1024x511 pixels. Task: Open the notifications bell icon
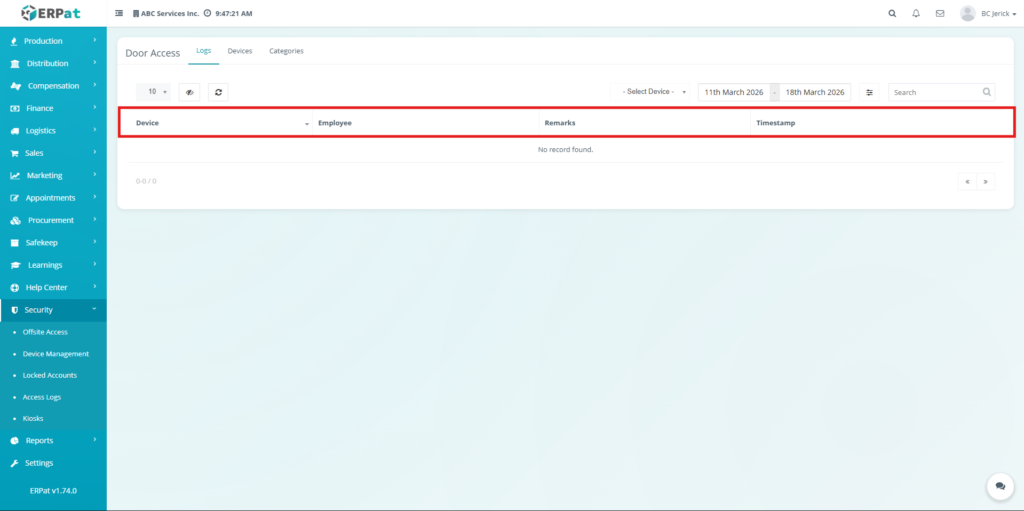(x=916, y=14)
